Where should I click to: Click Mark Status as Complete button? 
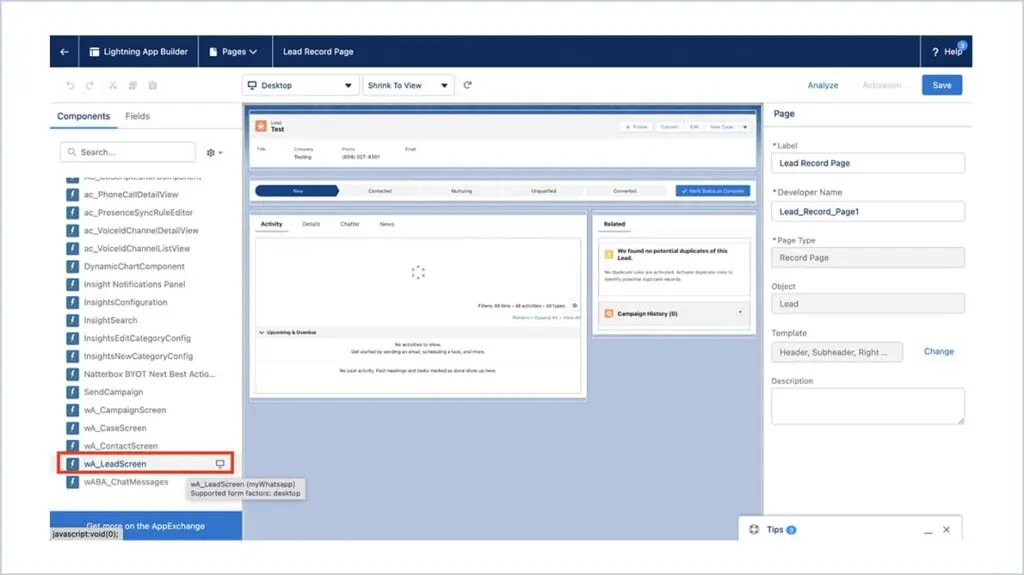tap(712, 191)
